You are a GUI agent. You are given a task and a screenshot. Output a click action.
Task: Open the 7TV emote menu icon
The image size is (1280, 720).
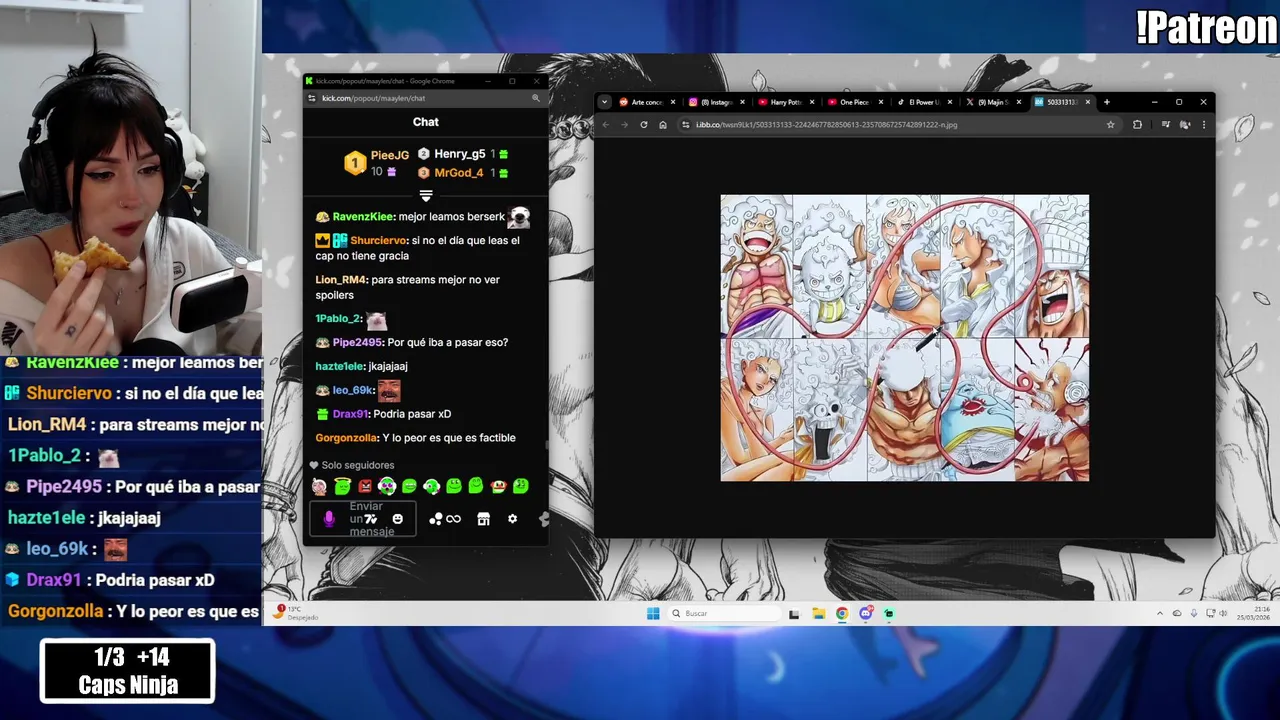pos(371,519)
